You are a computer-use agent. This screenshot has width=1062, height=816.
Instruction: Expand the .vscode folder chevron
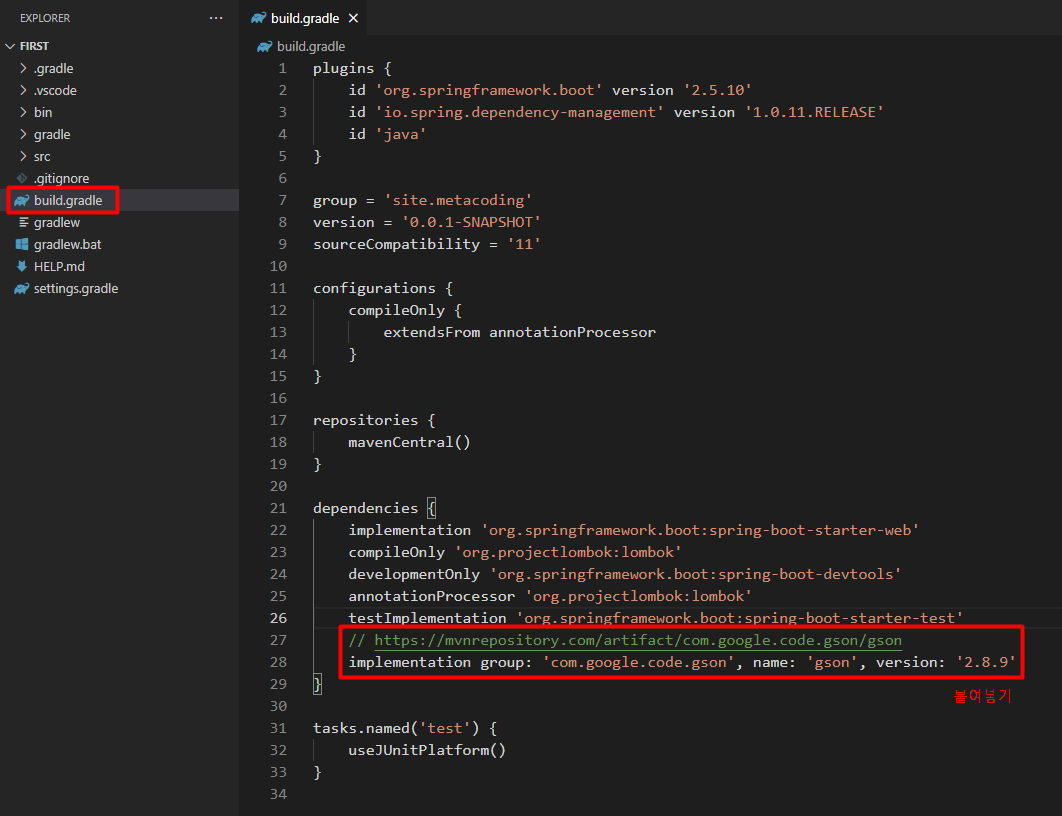tap(24, 90)
